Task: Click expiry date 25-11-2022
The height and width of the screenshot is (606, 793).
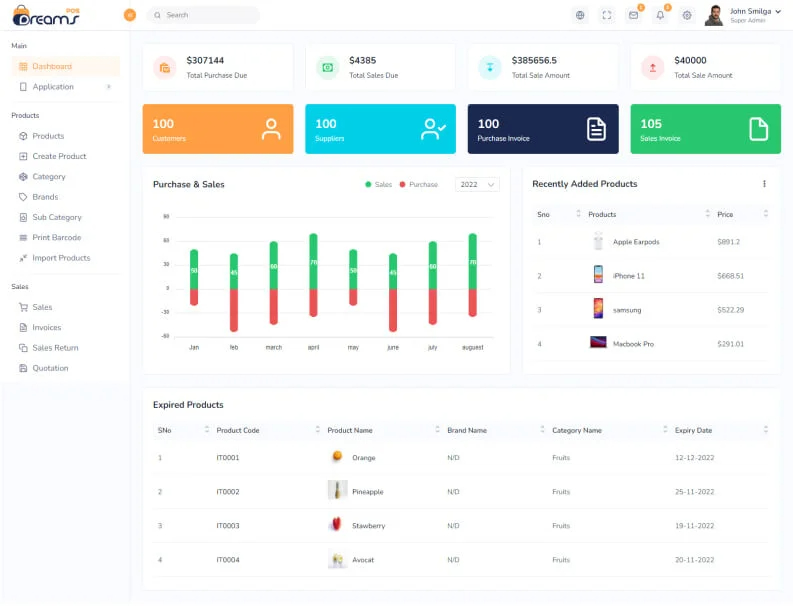Action: click(694, 492)
